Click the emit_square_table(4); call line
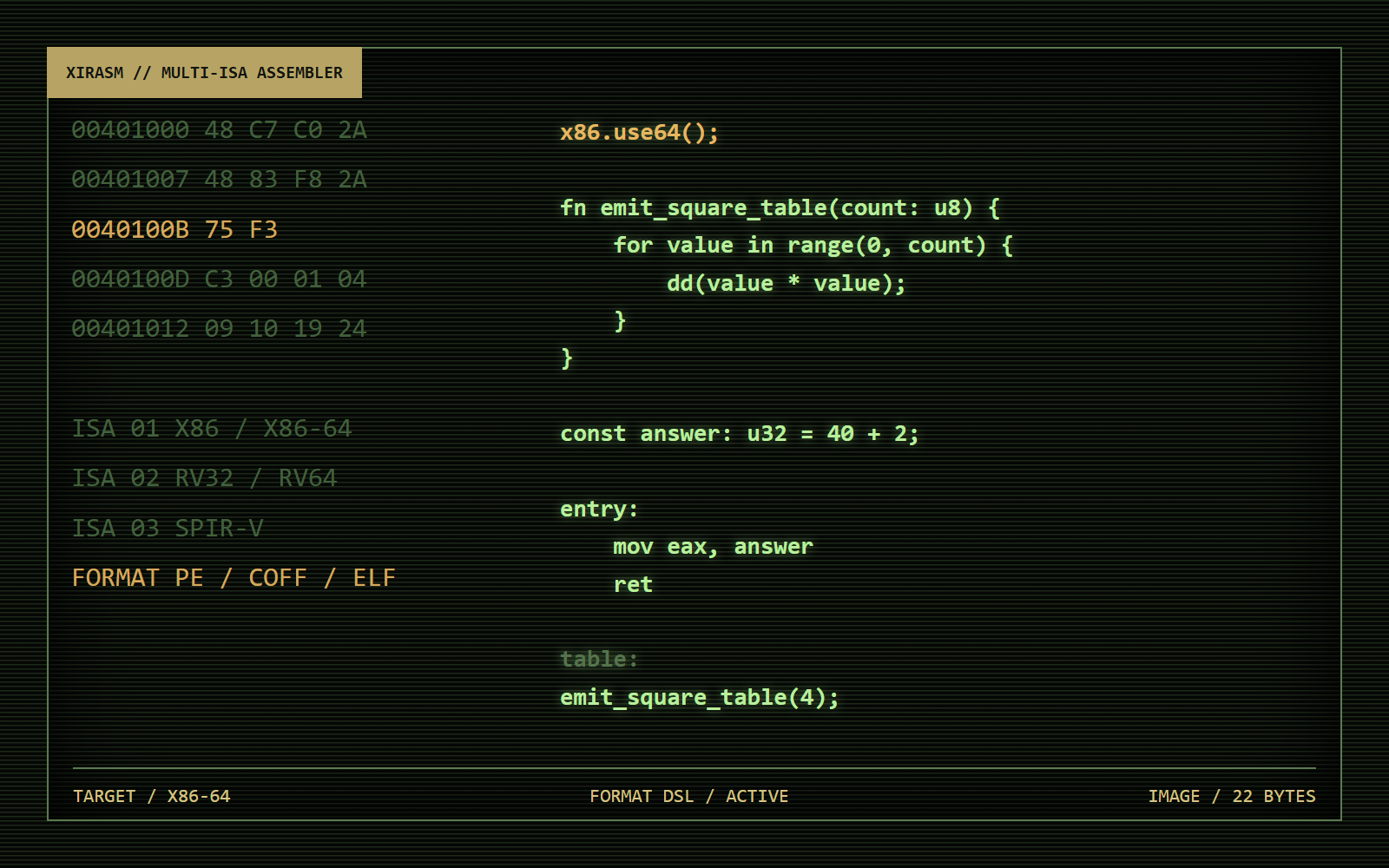 (x=700, y=698)
